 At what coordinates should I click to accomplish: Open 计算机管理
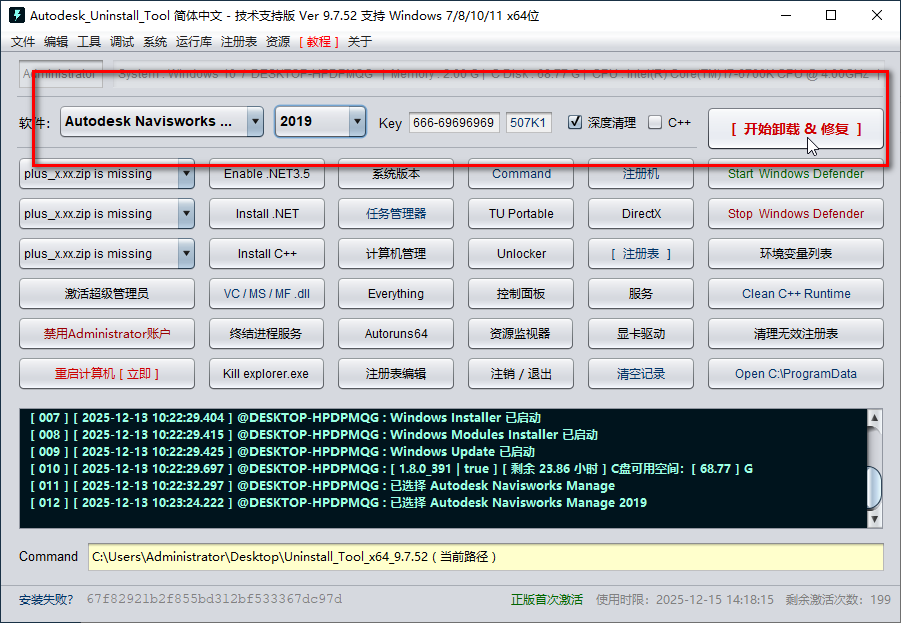[x=396, y=253]
